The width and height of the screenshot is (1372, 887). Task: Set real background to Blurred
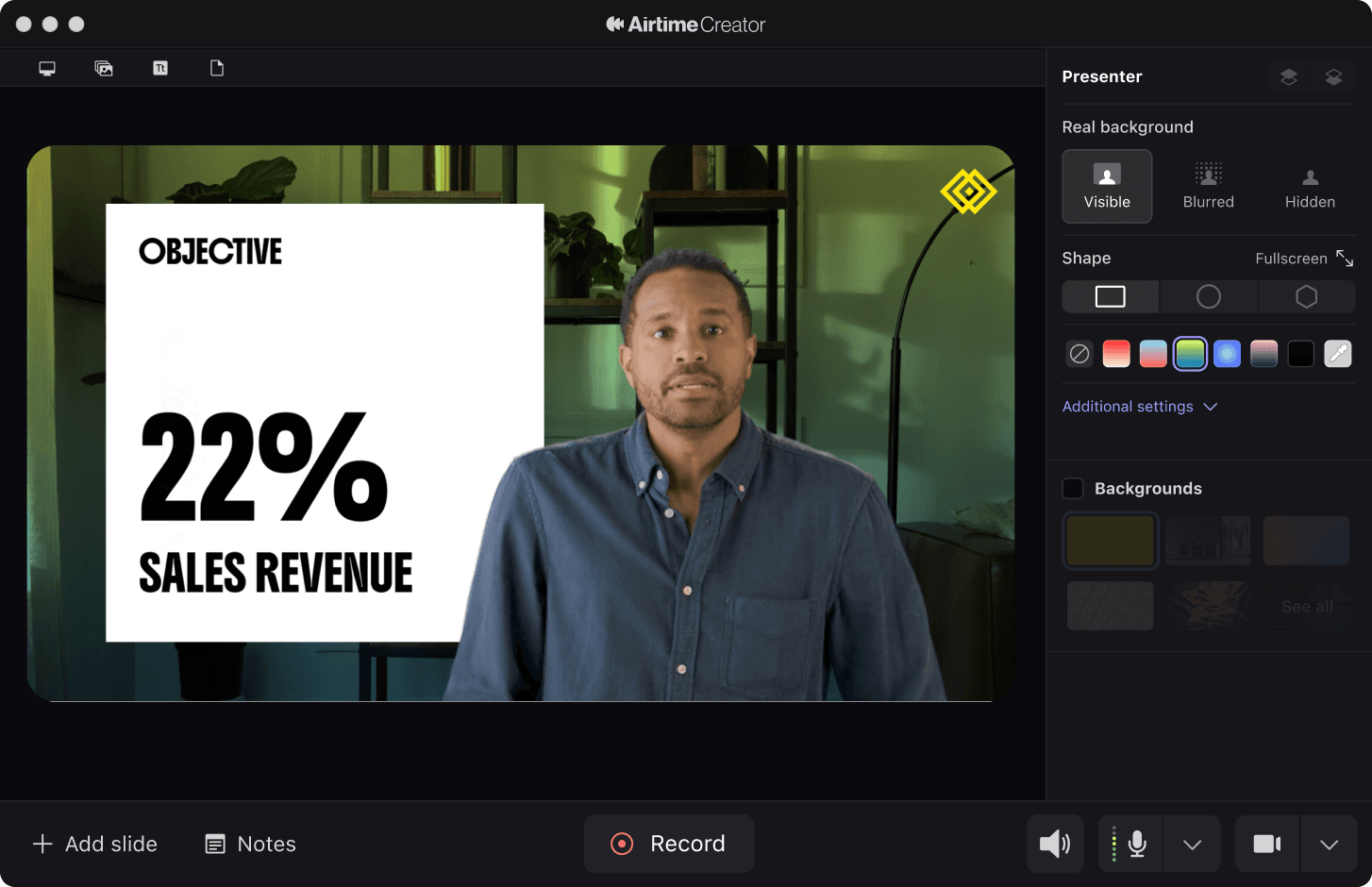click(x=1208, y=186)
